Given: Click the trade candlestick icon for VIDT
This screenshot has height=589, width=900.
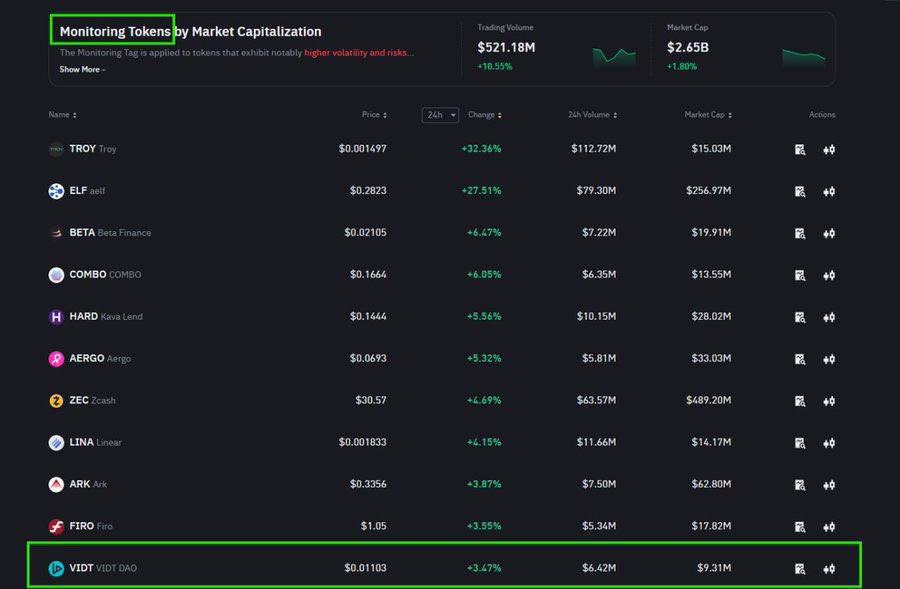Looking at the screenshot, I should tap(829, 569).
